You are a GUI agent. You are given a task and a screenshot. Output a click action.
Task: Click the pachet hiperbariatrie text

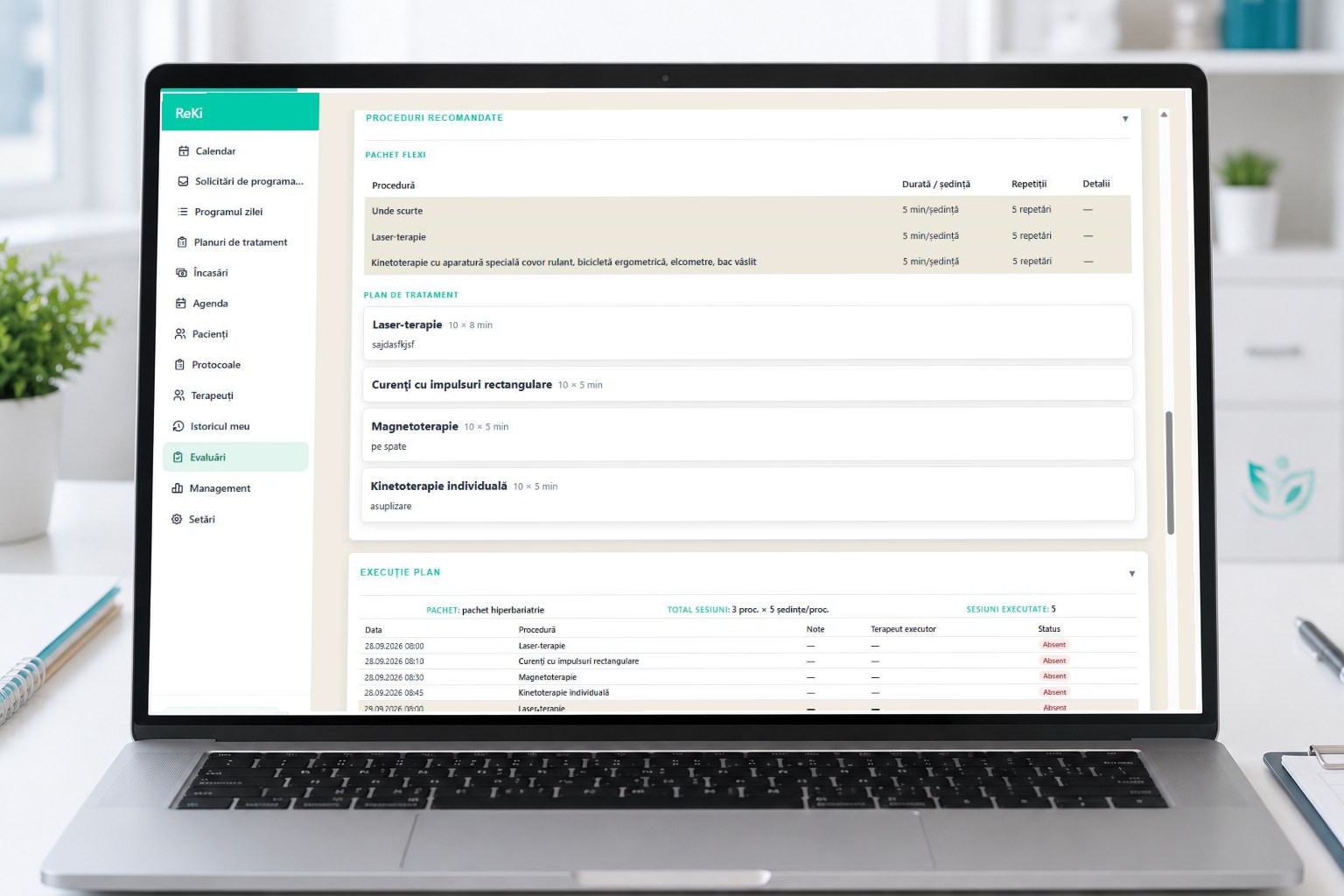[x=503, y=610]
